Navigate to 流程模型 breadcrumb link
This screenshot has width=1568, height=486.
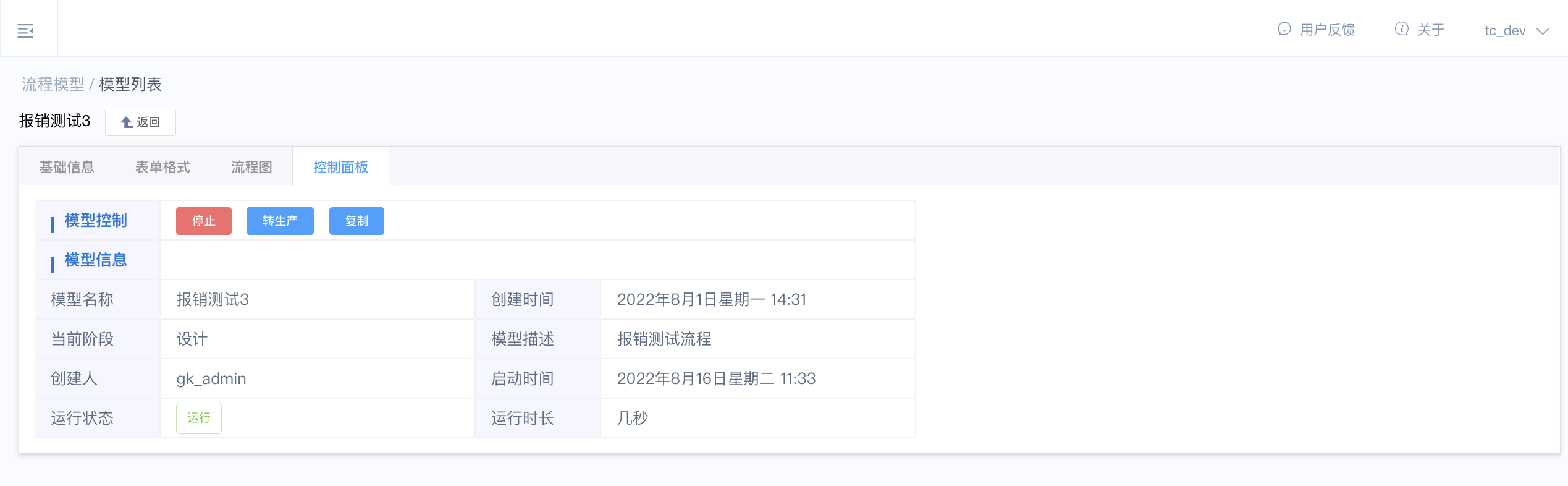click(x=53, y=84)
